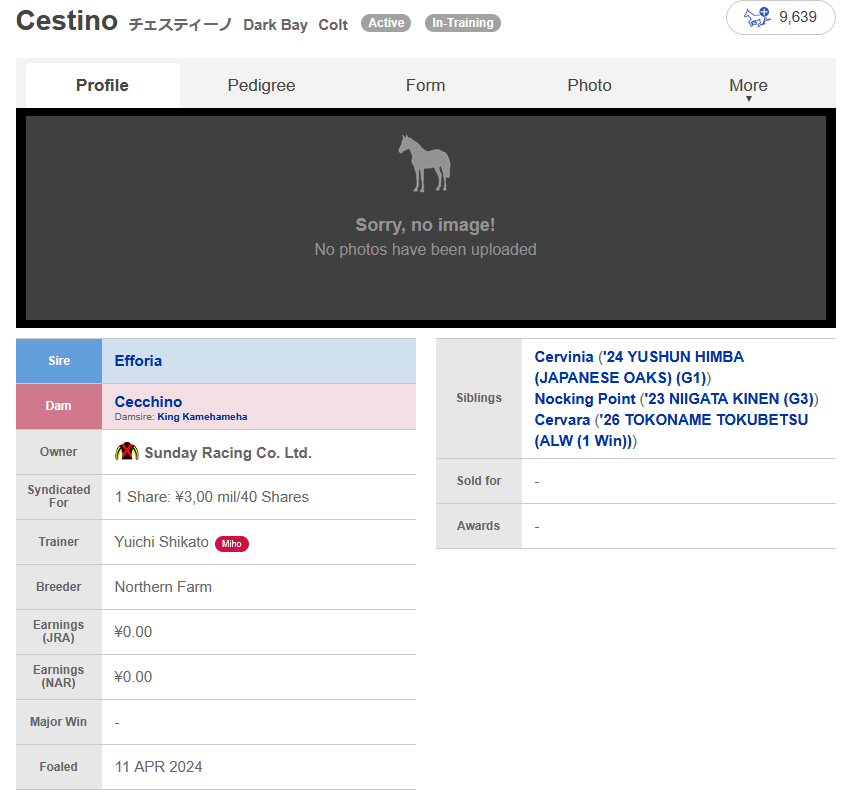Open the Form tab
This screenshot has width=847, height=800.
pyautogui.click(x=425, y=85)
